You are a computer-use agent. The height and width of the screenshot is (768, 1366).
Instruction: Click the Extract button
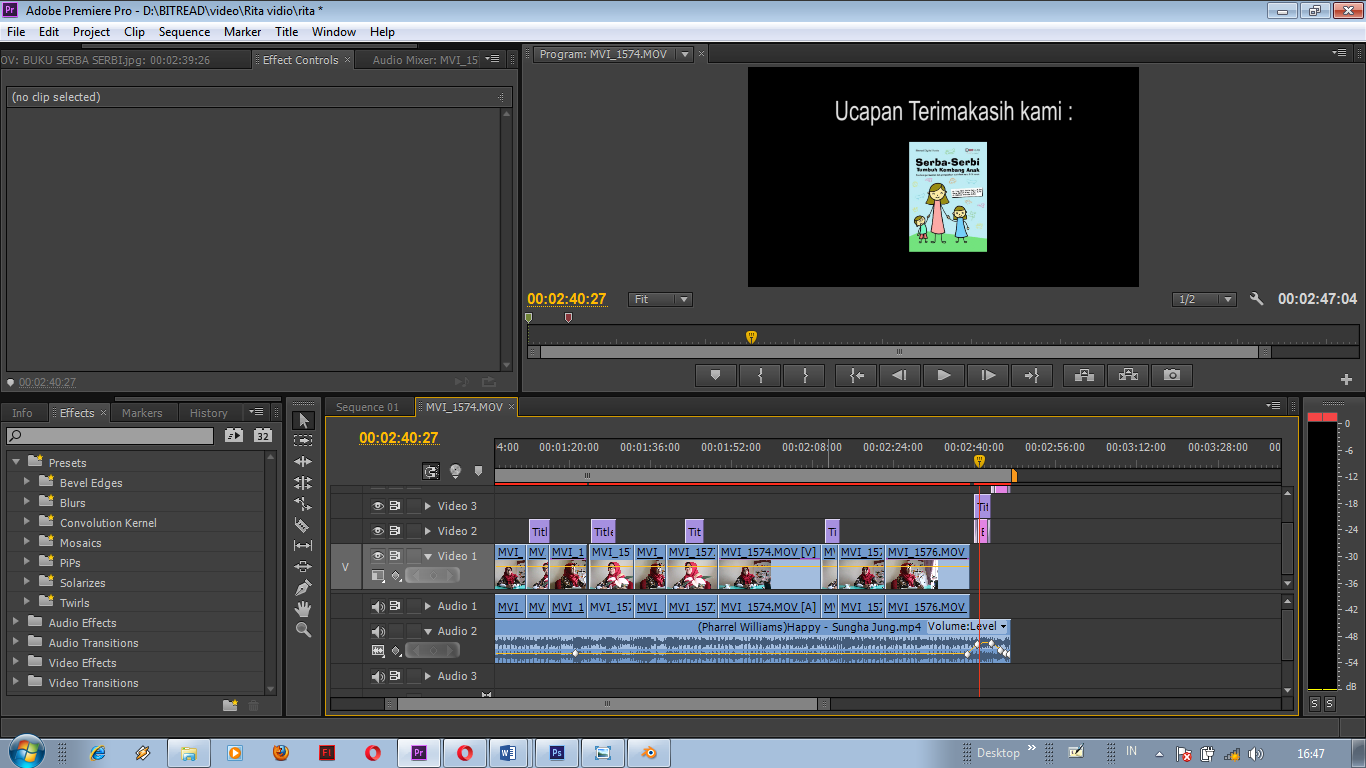click(x=1128, y=375)
